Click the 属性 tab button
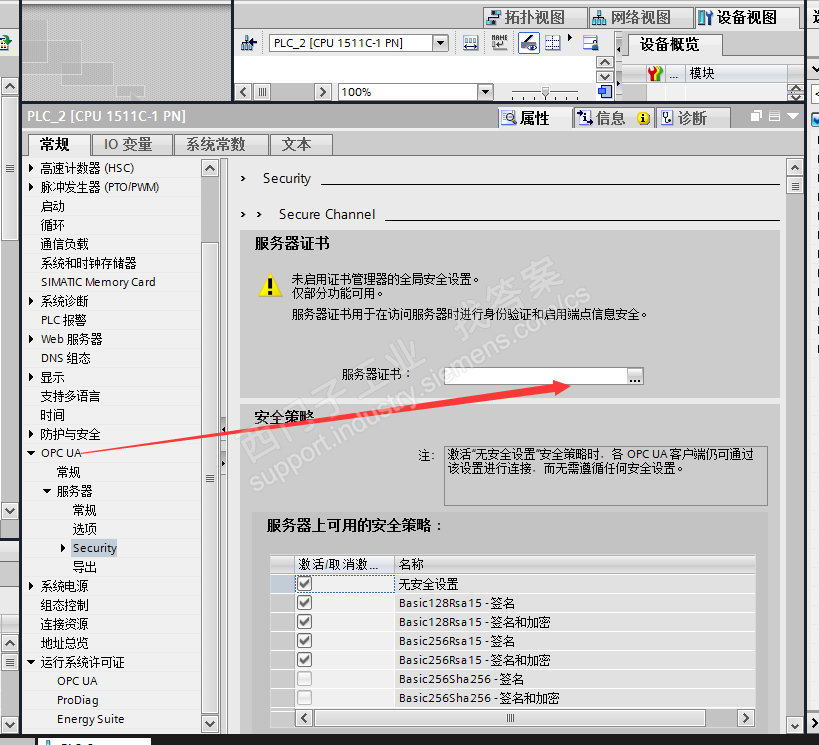 535,118
